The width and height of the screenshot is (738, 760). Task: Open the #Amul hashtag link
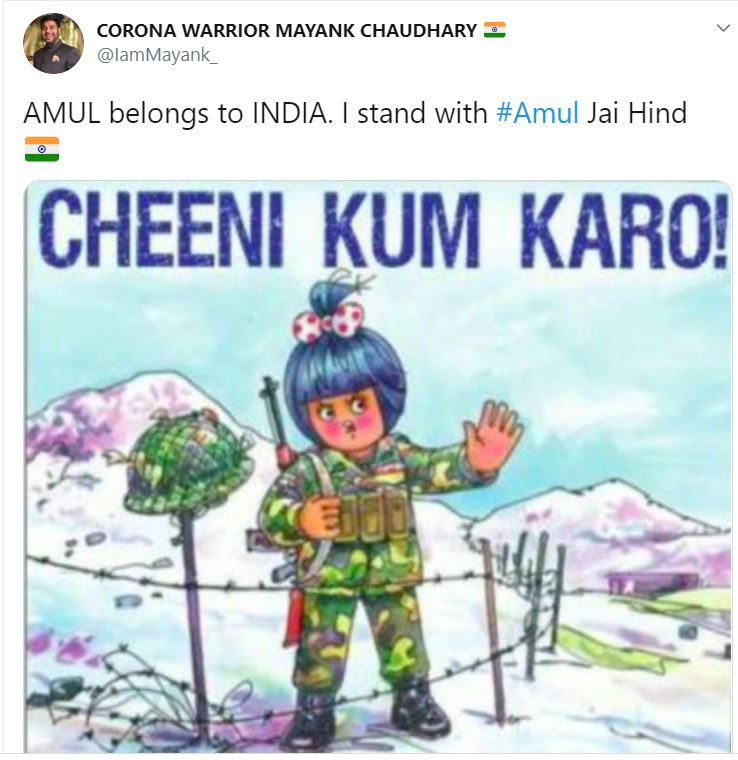click(538, 113)
